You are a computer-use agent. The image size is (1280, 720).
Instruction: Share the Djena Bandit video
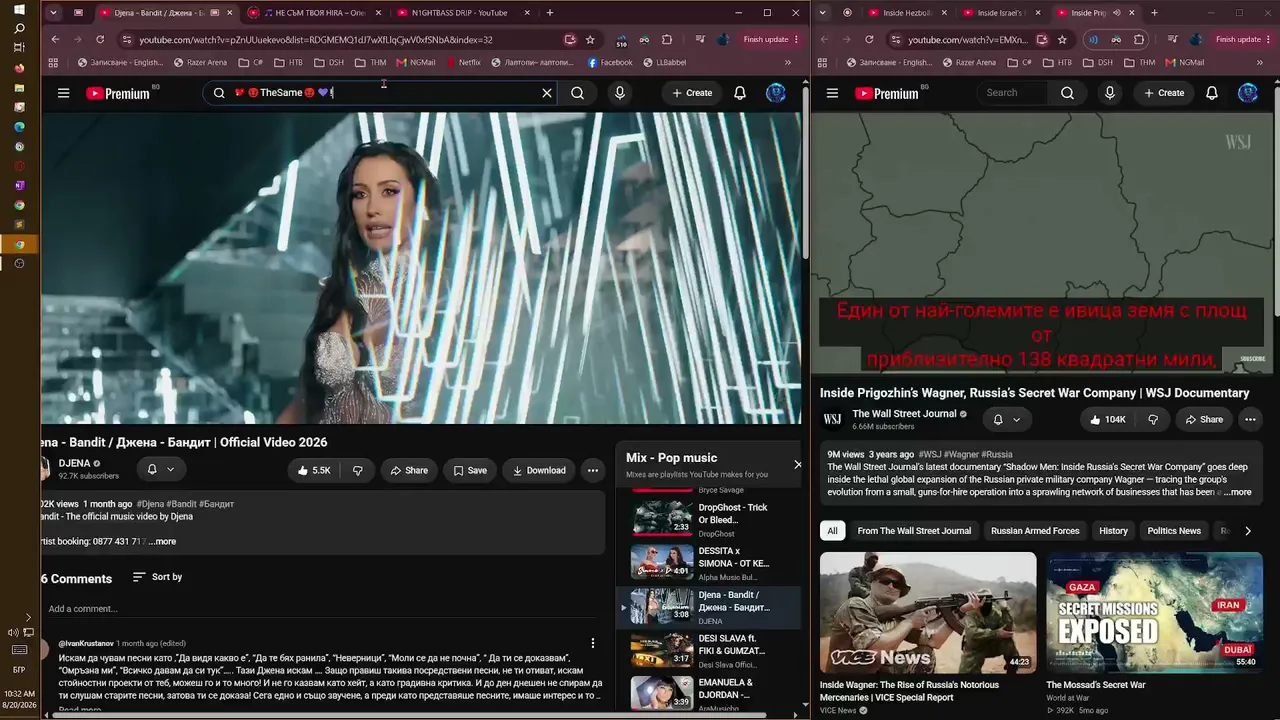coord(409,470)
